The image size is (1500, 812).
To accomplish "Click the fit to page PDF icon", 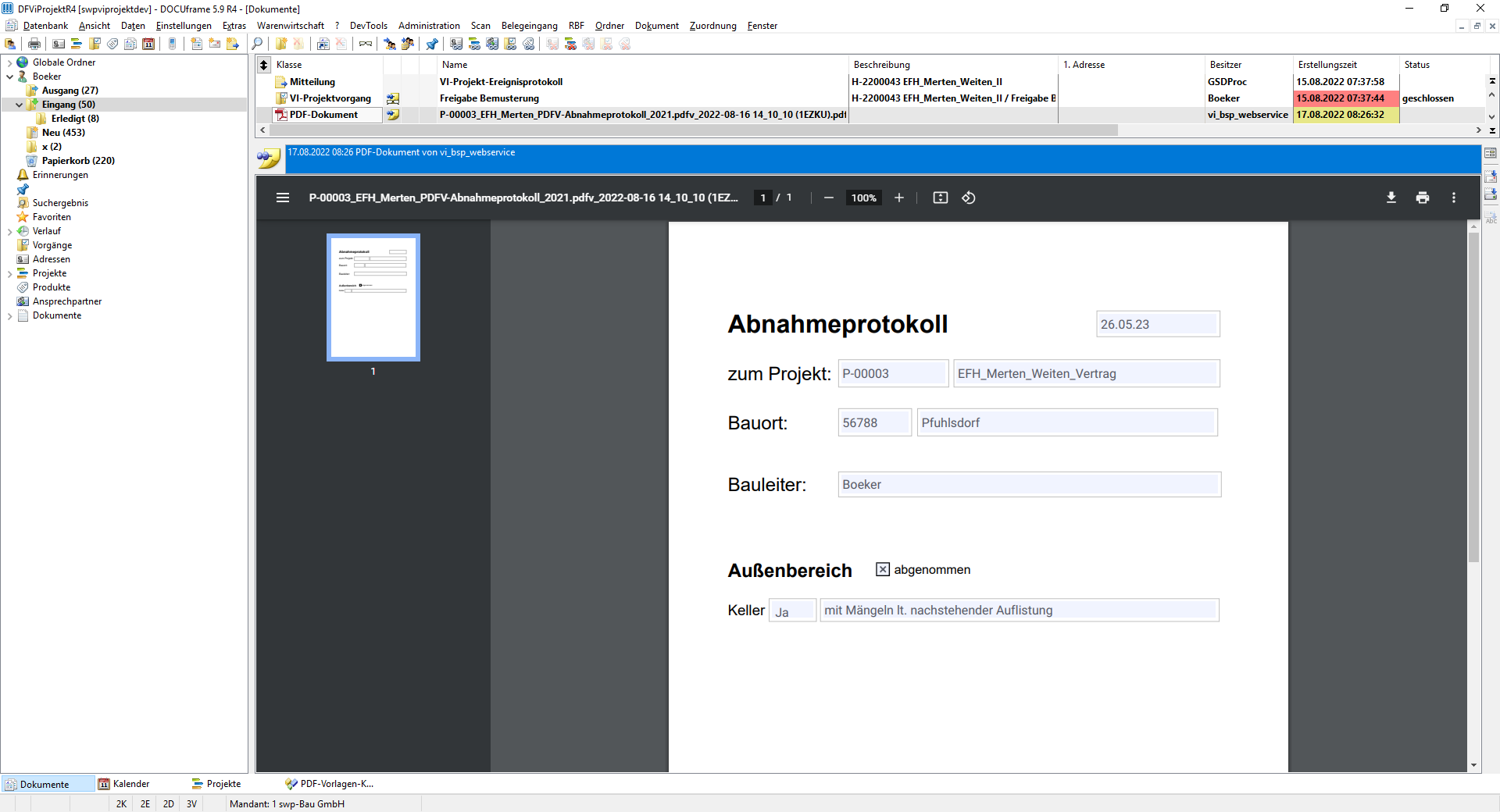I will coord(941,198).
